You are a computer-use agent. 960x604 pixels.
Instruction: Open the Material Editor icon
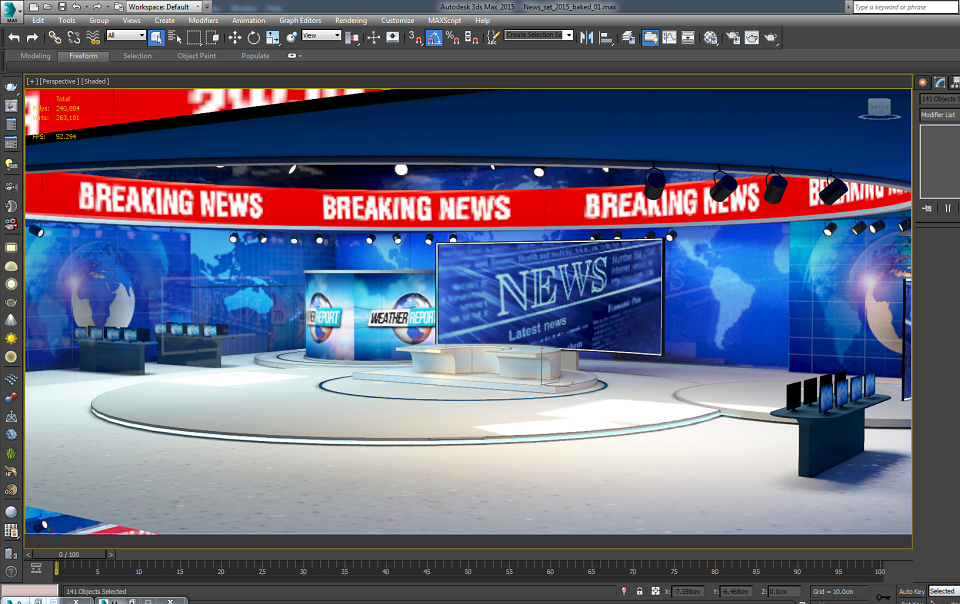(710, 38)
